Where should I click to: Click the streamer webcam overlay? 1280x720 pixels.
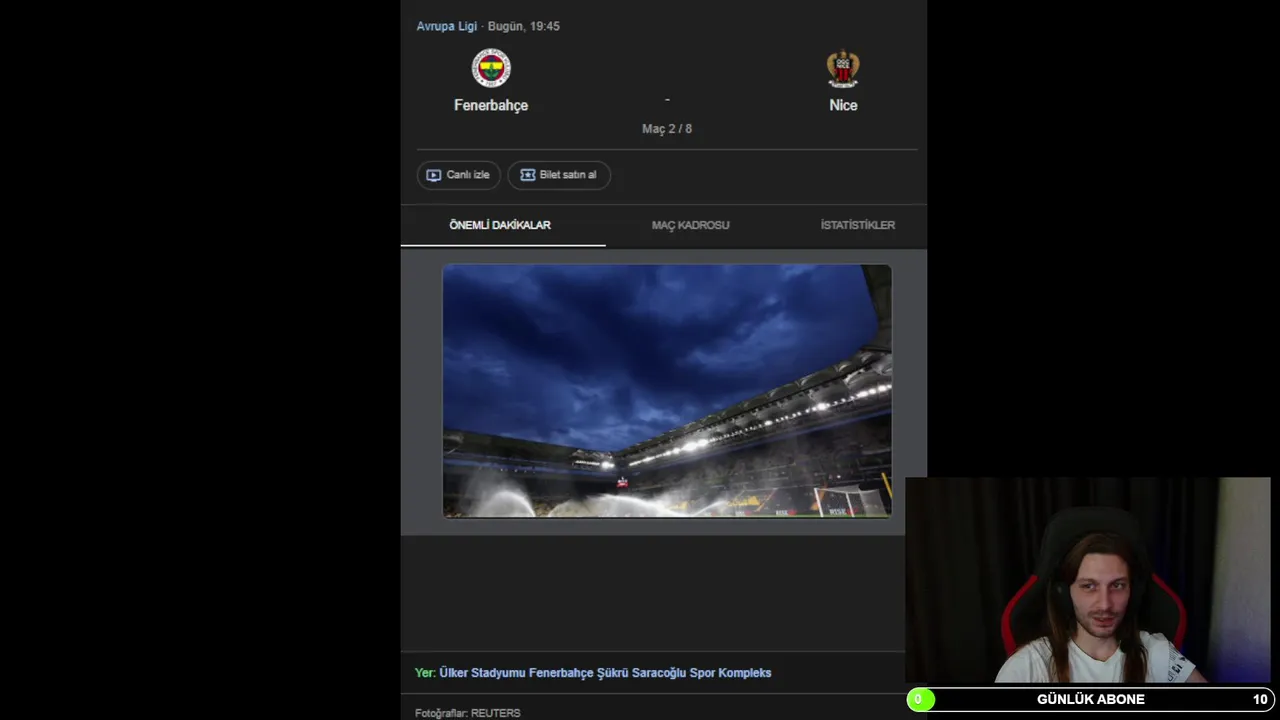pyautogui.click(x=1088, y=581)
